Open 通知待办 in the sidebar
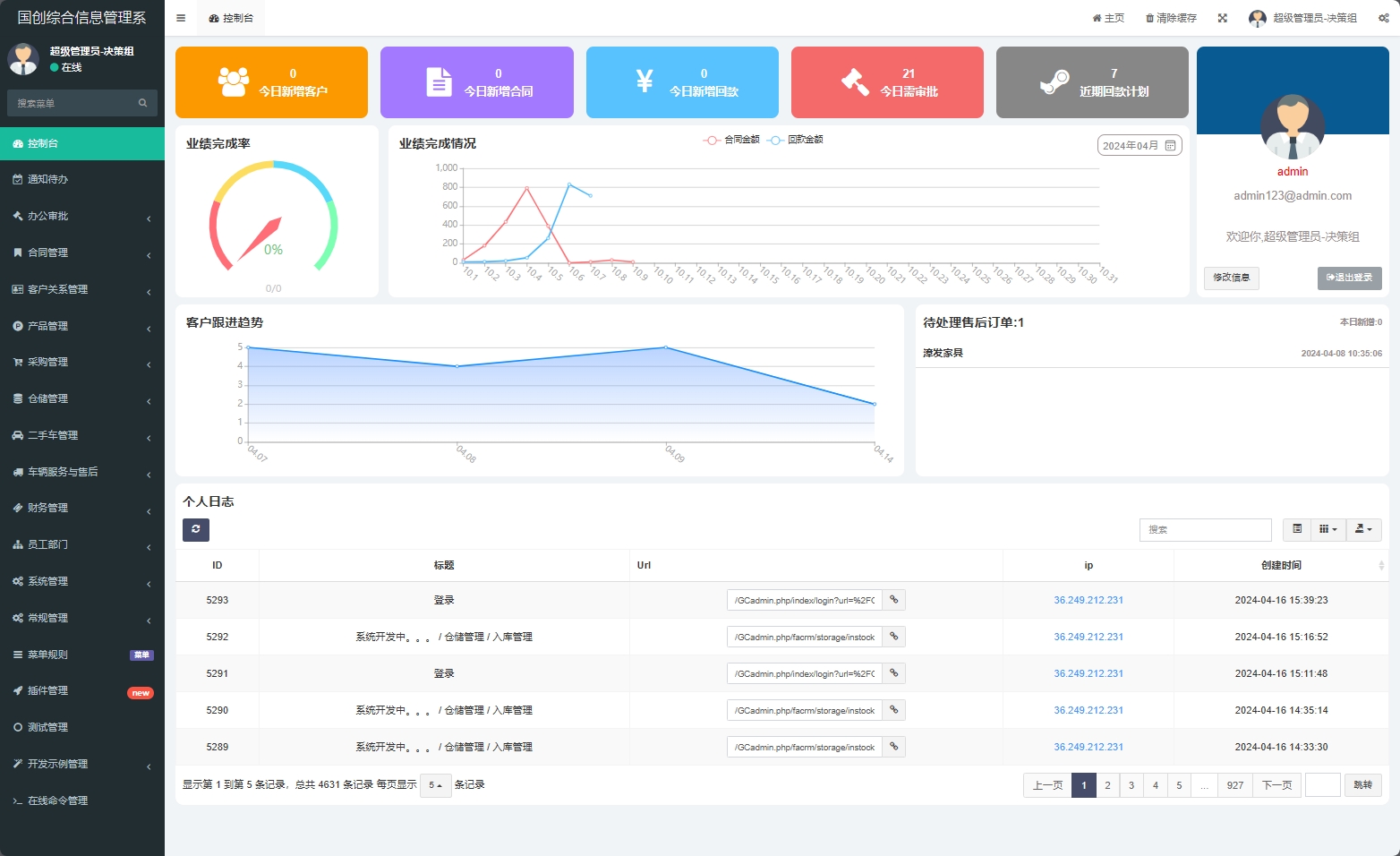 81,179
